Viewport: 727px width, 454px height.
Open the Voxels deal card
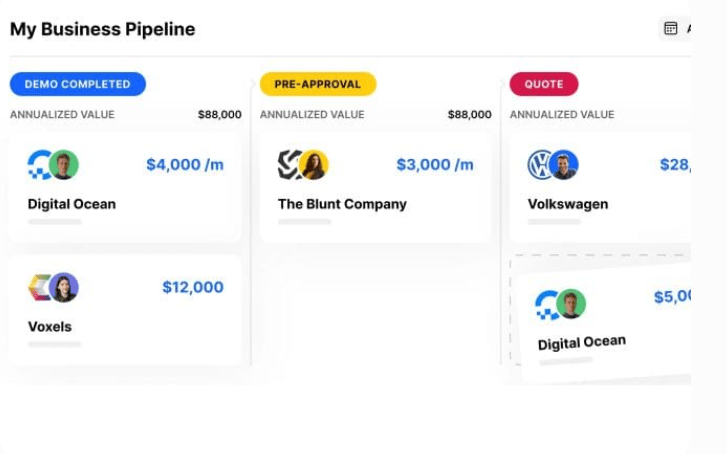[125, 310]
